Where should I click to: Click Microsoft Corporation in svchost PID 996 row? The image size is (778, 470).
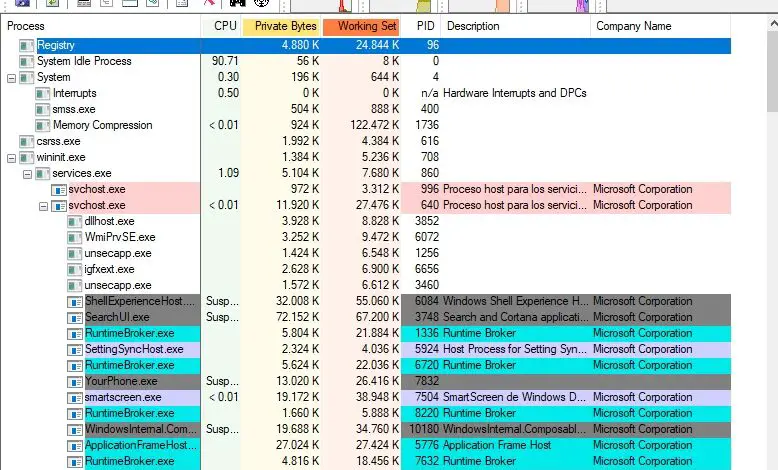(x=643, y=190)
